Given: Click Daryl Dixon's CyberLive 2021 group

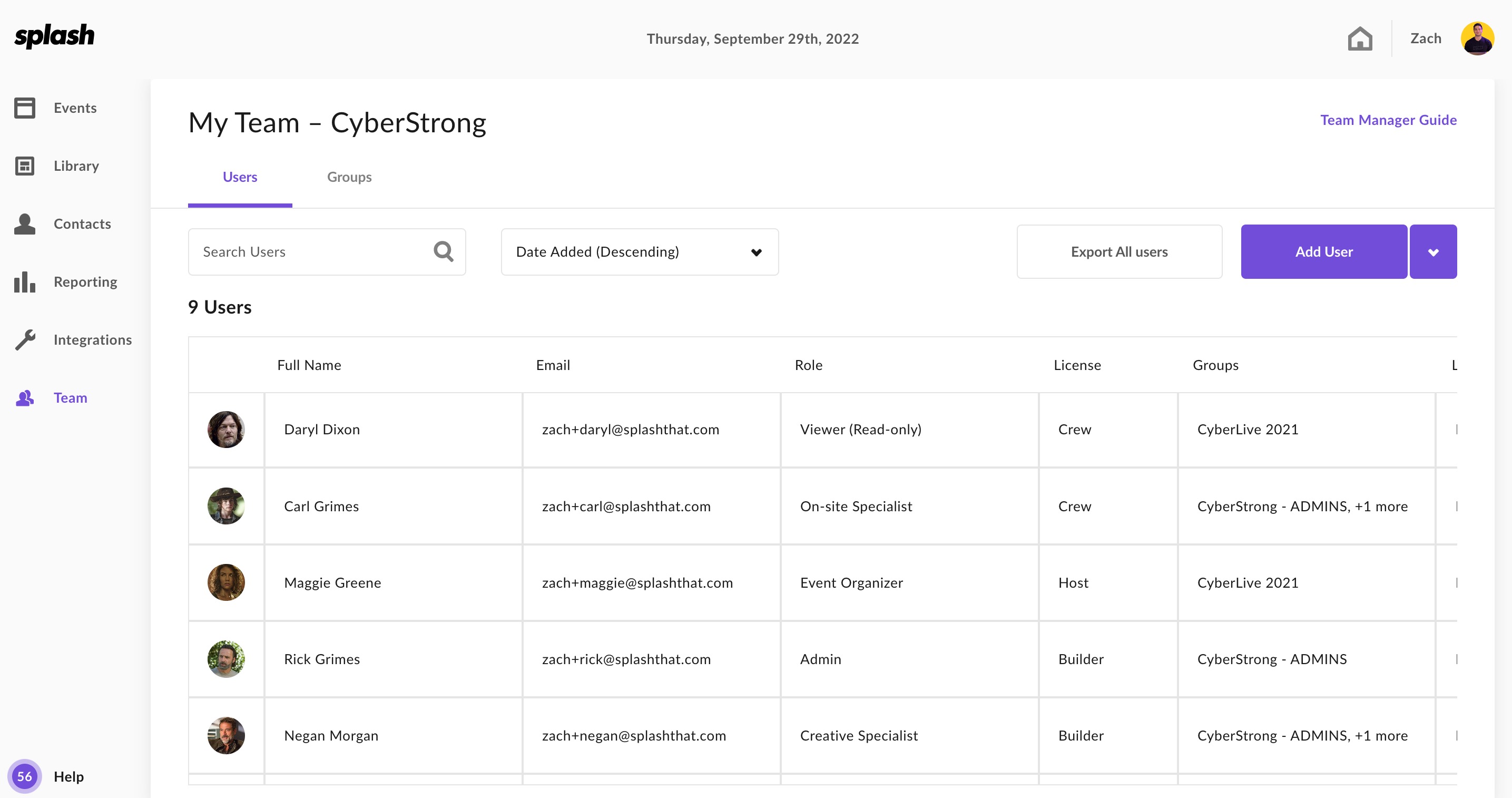Looking at the screenshot, I should point(1248,429).
